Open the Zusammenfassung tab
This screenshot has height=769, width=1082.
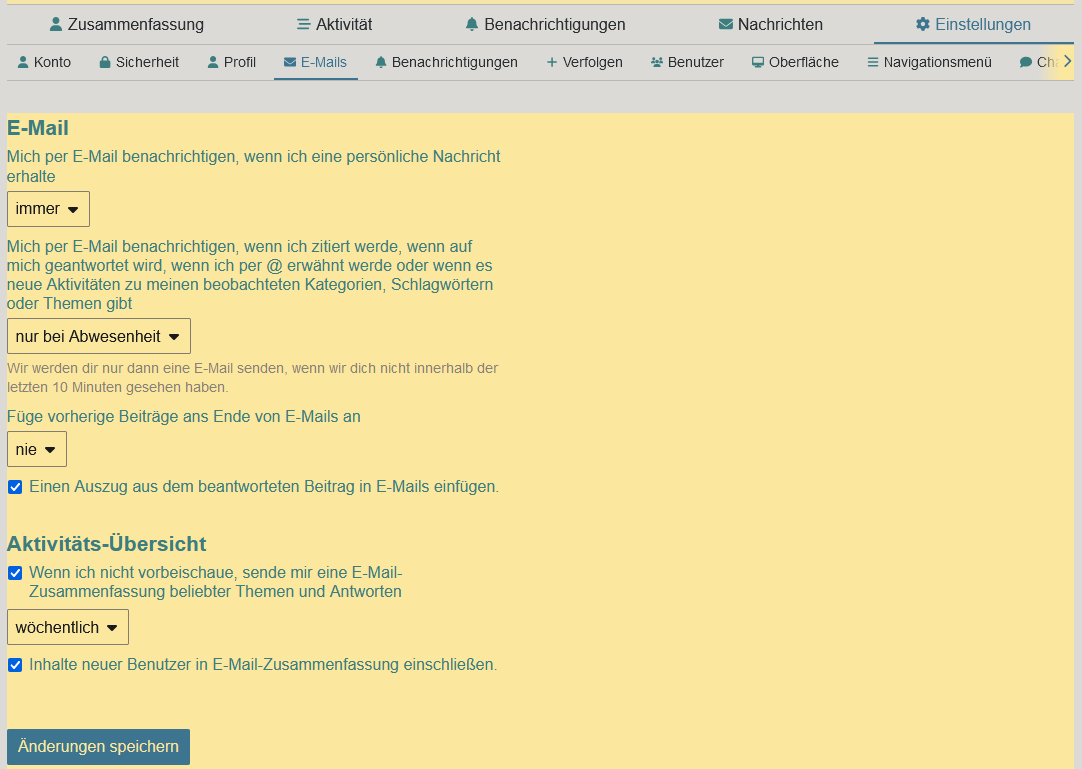tap(127, 24)
